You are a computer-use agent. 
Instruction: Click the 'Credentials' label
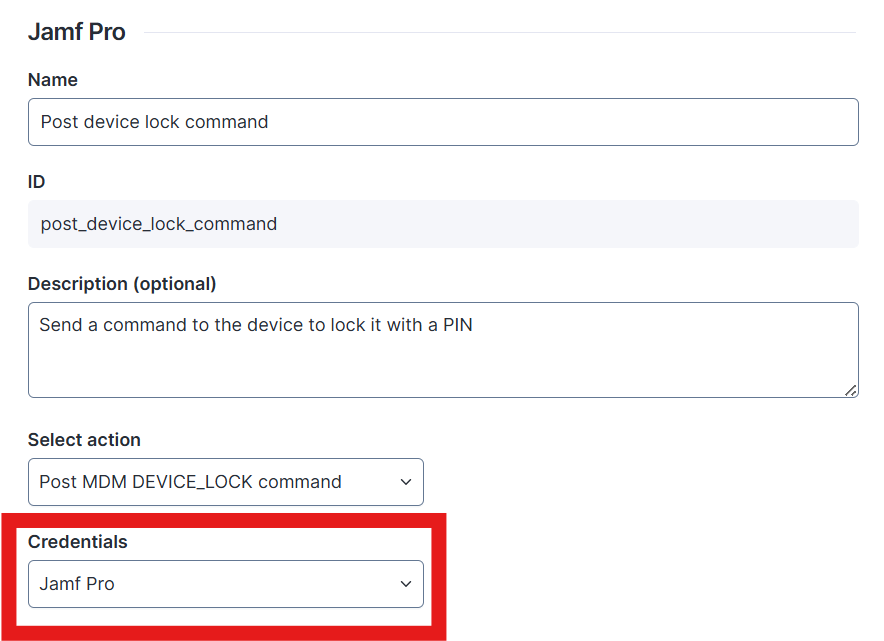coord(78,542)
